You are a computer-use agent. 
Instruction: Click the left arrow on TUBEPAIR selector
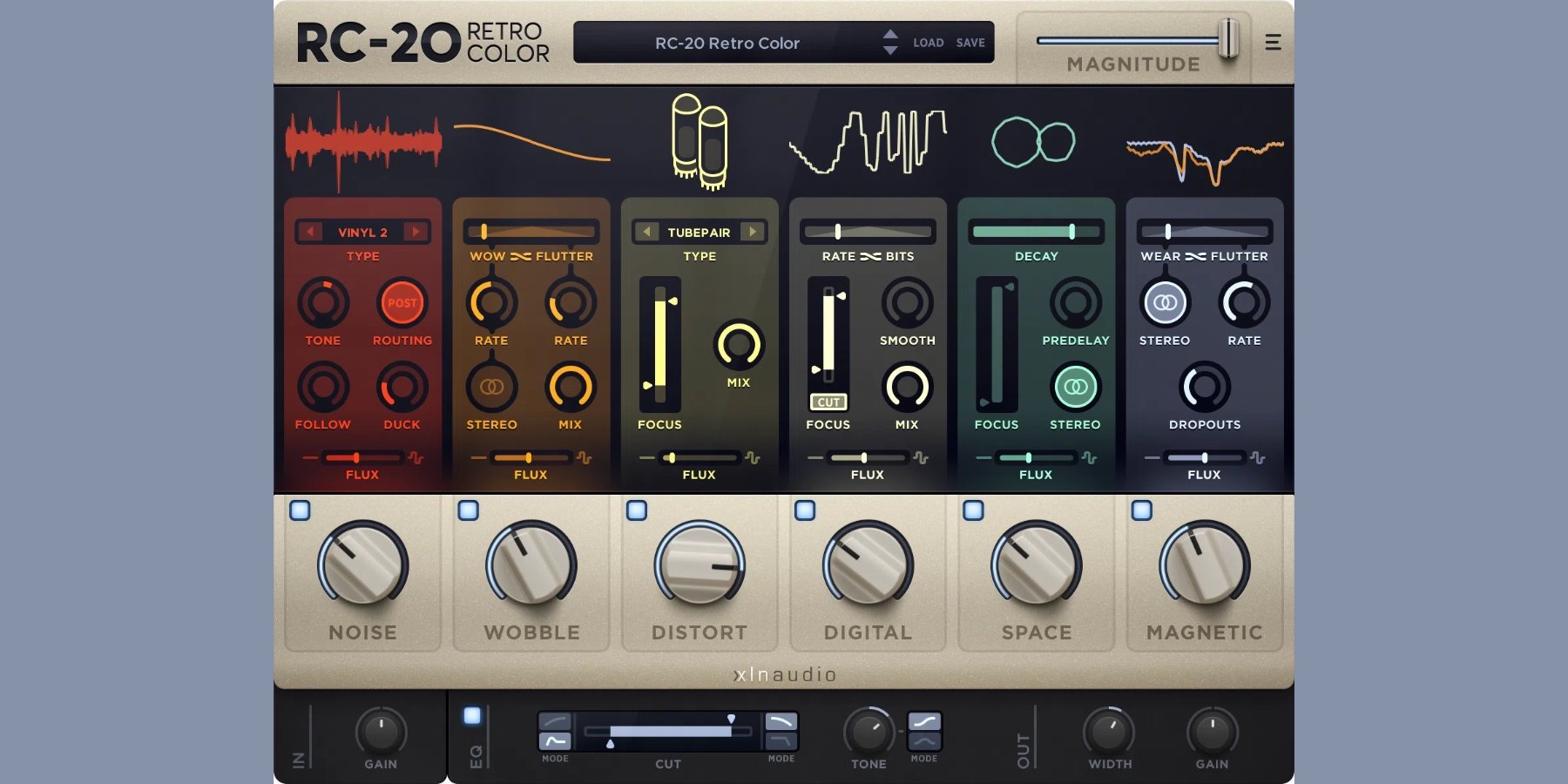point(646,232)
